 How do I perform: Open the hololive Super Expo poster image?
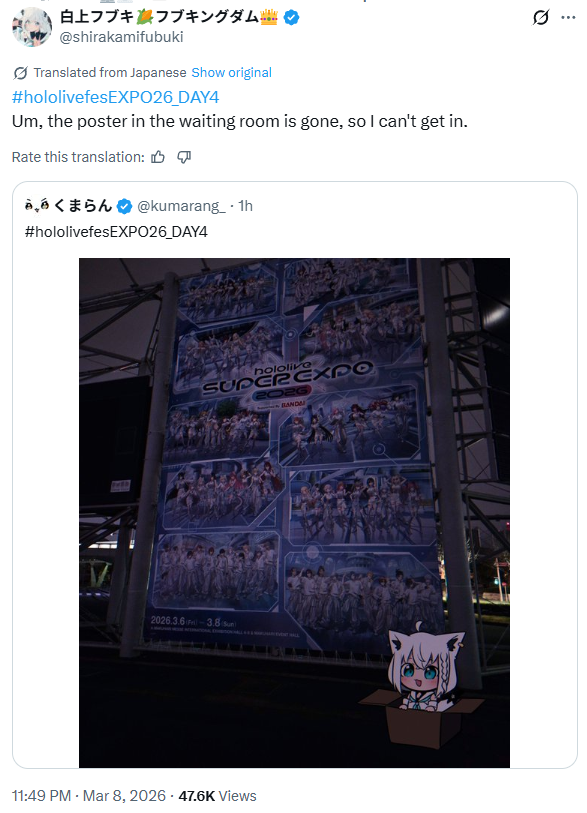[x=294, y=513]
